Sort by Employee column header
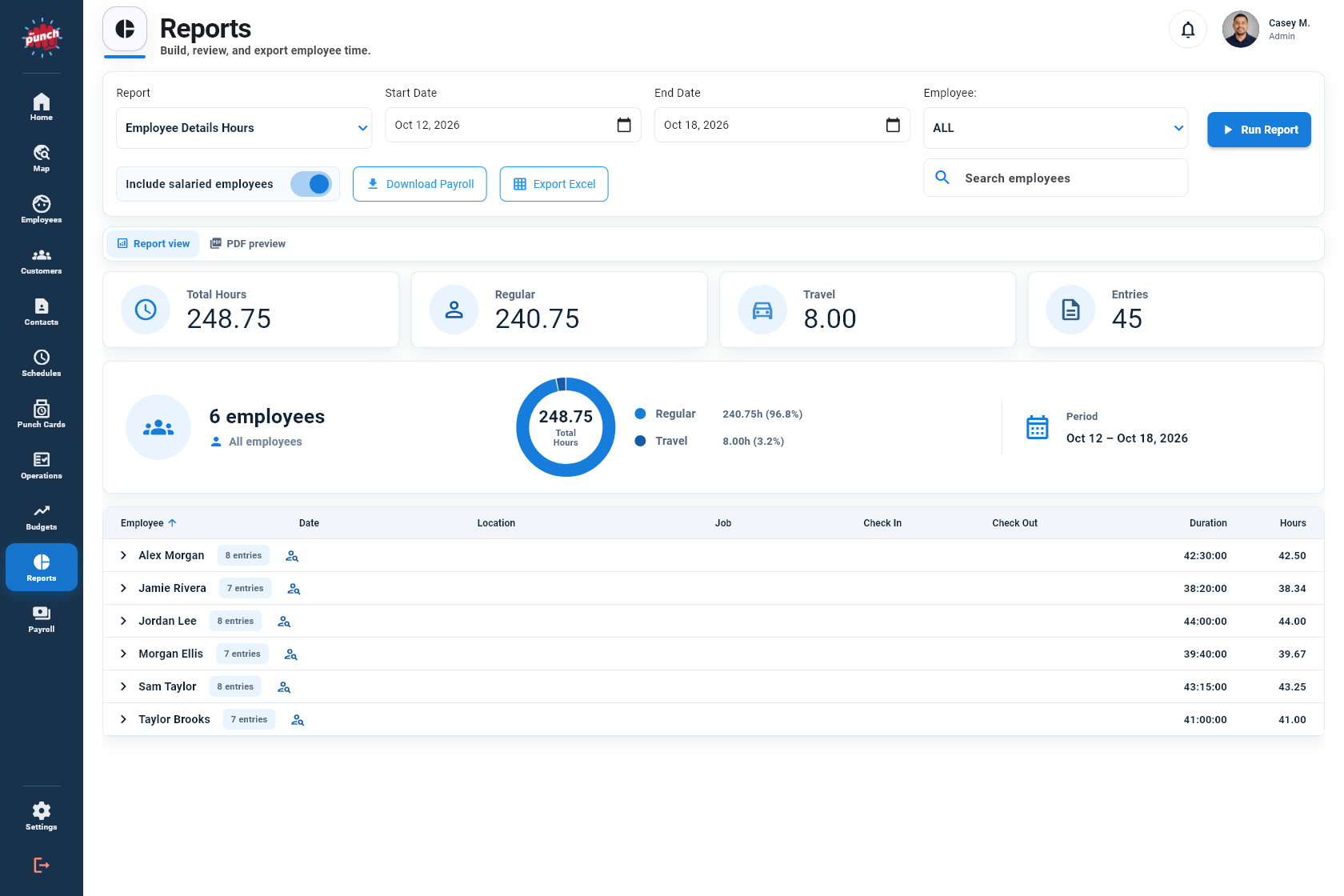1344x896 pixels. [149, 523]
